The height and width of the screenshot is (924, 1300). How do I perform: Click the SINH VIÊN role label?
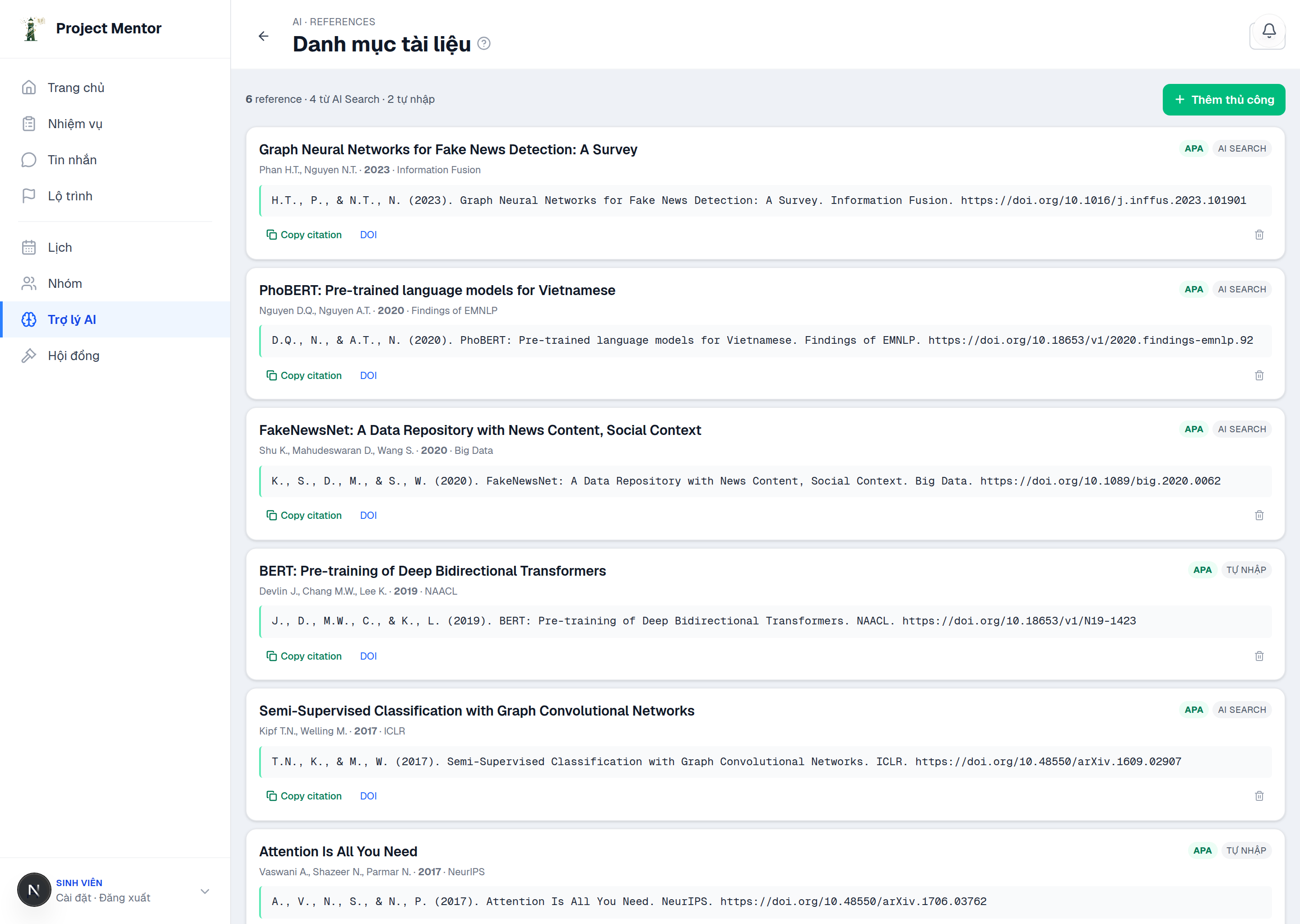tap(79, 882)
